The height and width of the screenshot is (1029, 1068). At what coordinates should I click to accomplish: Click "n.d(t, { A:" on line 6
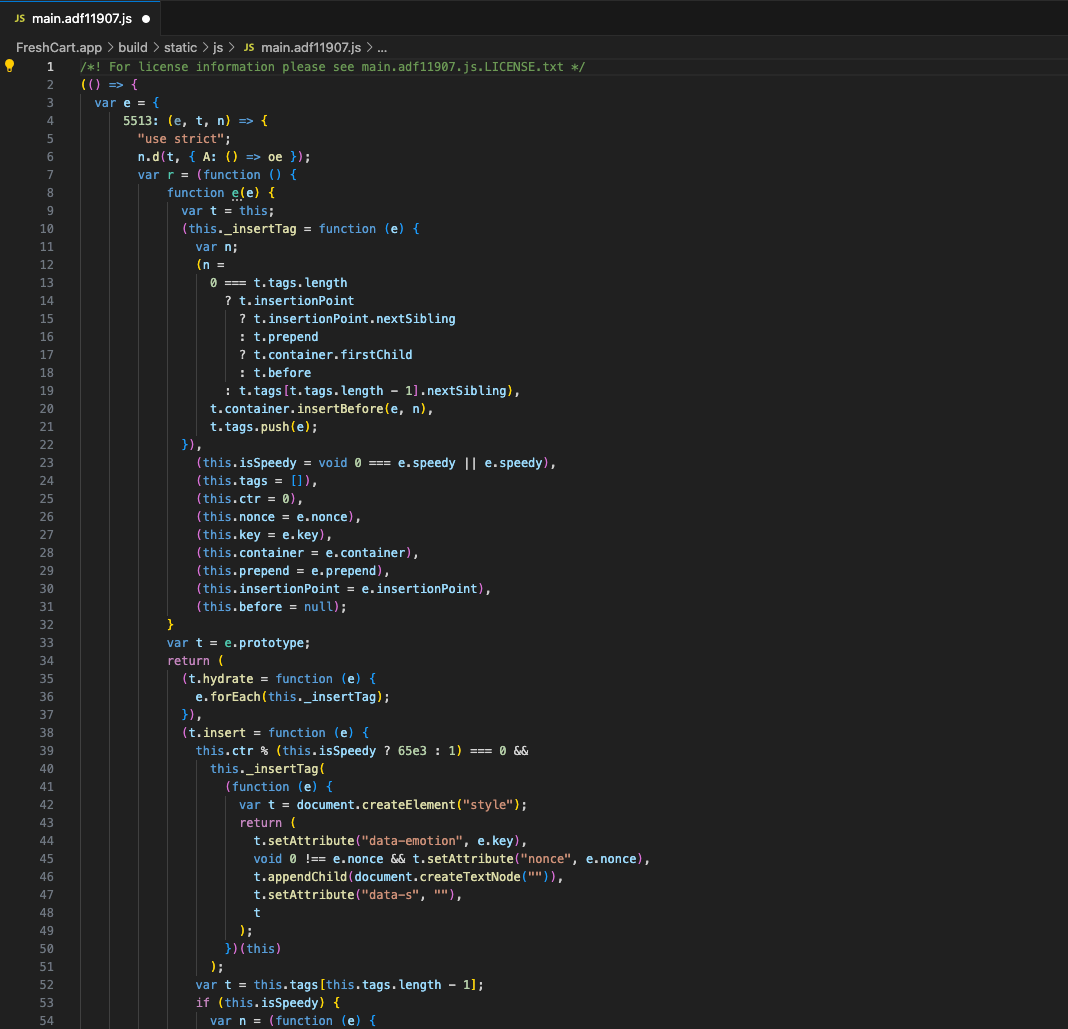click(176, 157)
